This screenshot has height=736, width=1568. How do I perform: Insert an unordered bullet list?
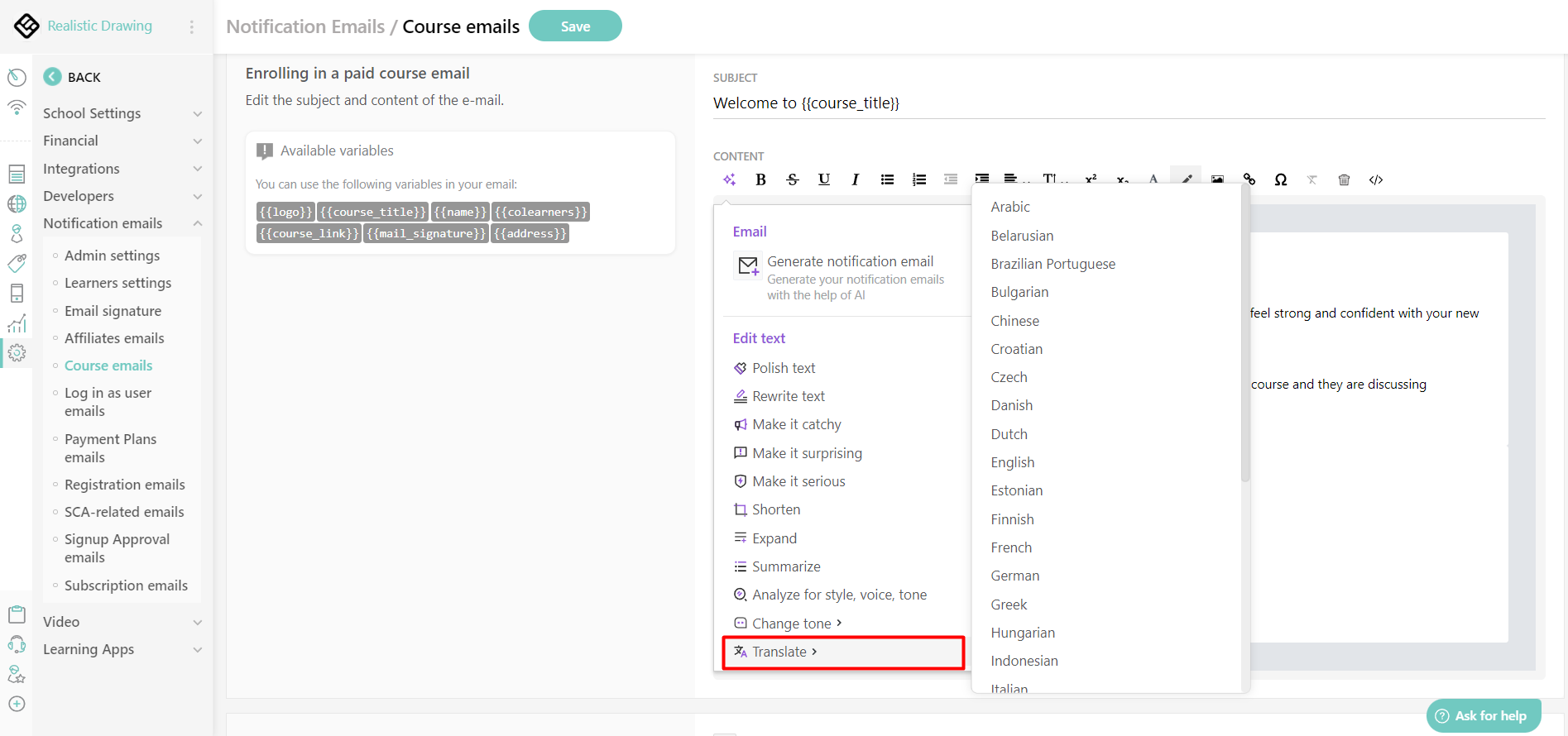(x=887, y=179)
